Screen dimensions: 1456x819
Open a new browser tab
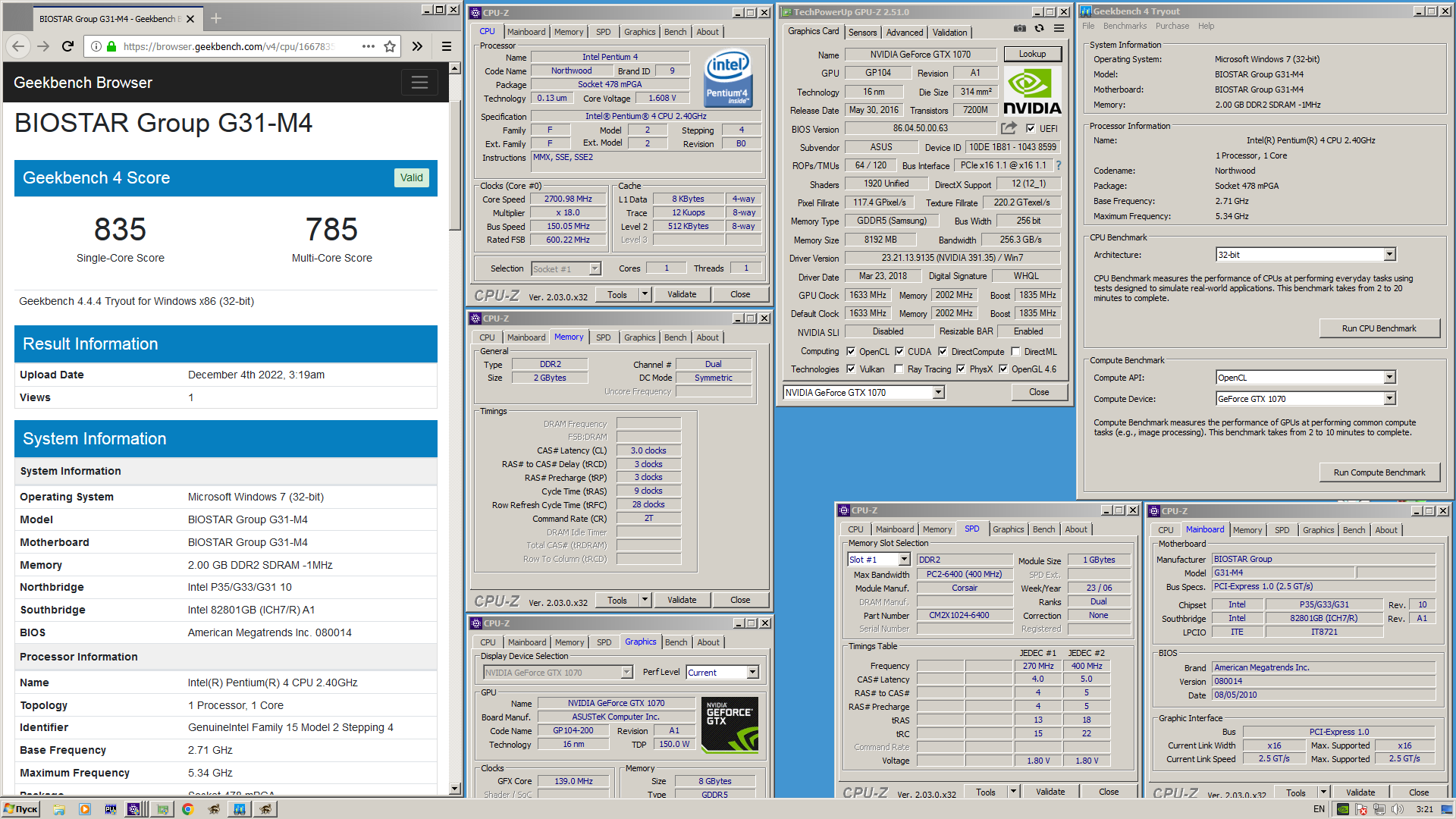click(216, 18)
